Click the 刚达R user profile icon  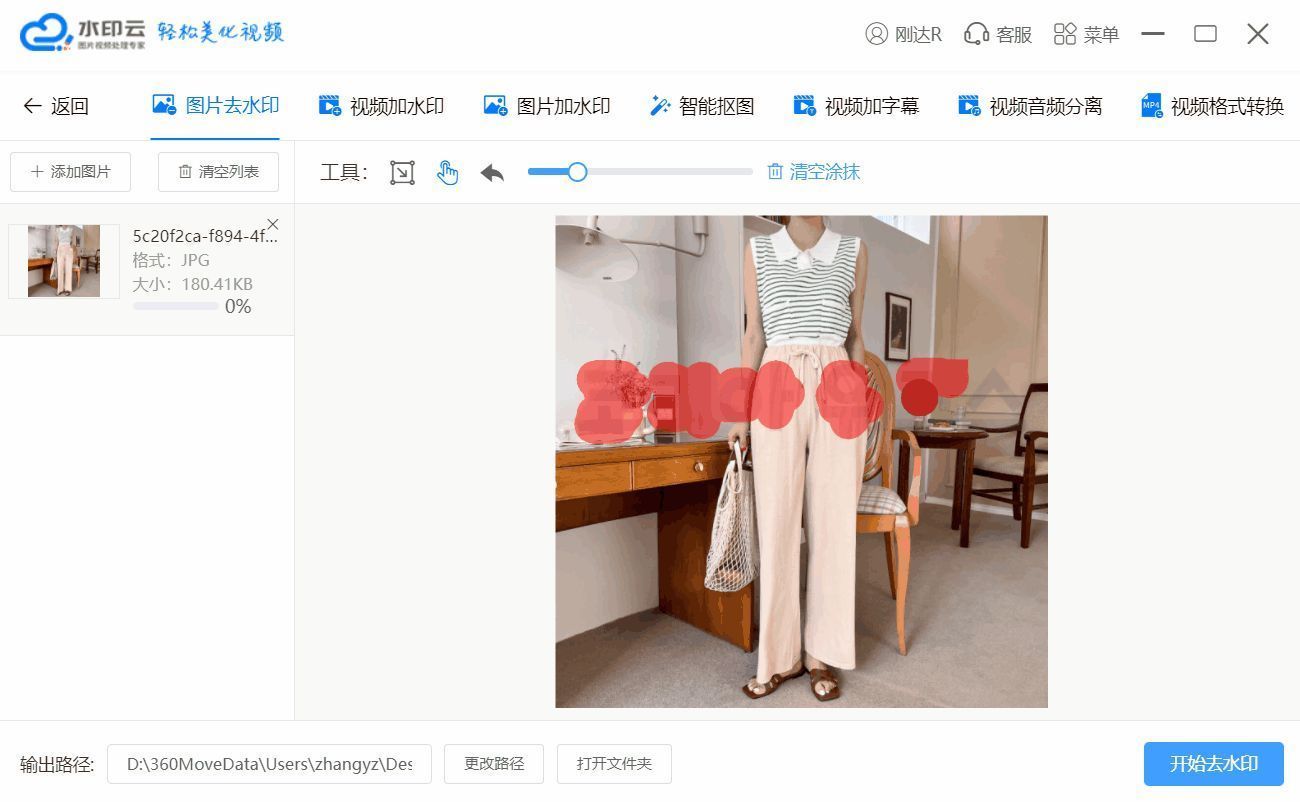pyautogui.click(x=877, y=34)
